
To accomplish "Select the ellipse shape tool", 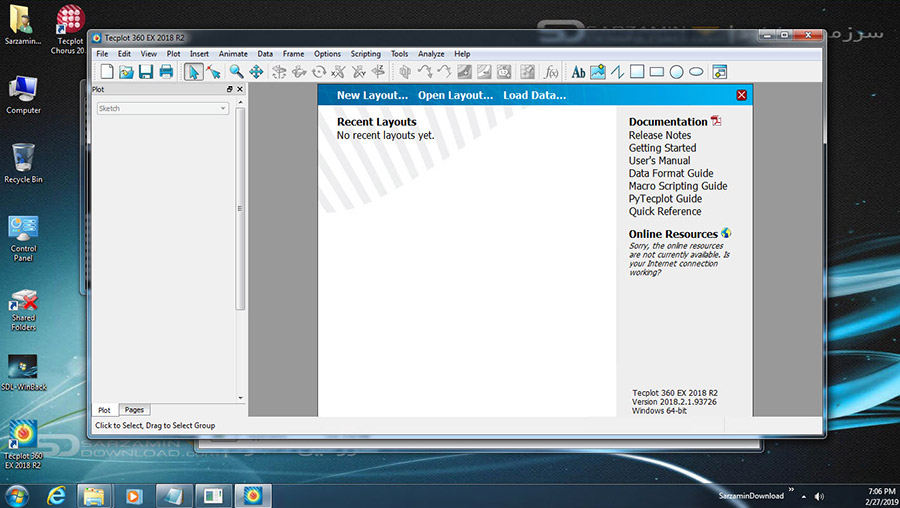I will tap(696, 72).
